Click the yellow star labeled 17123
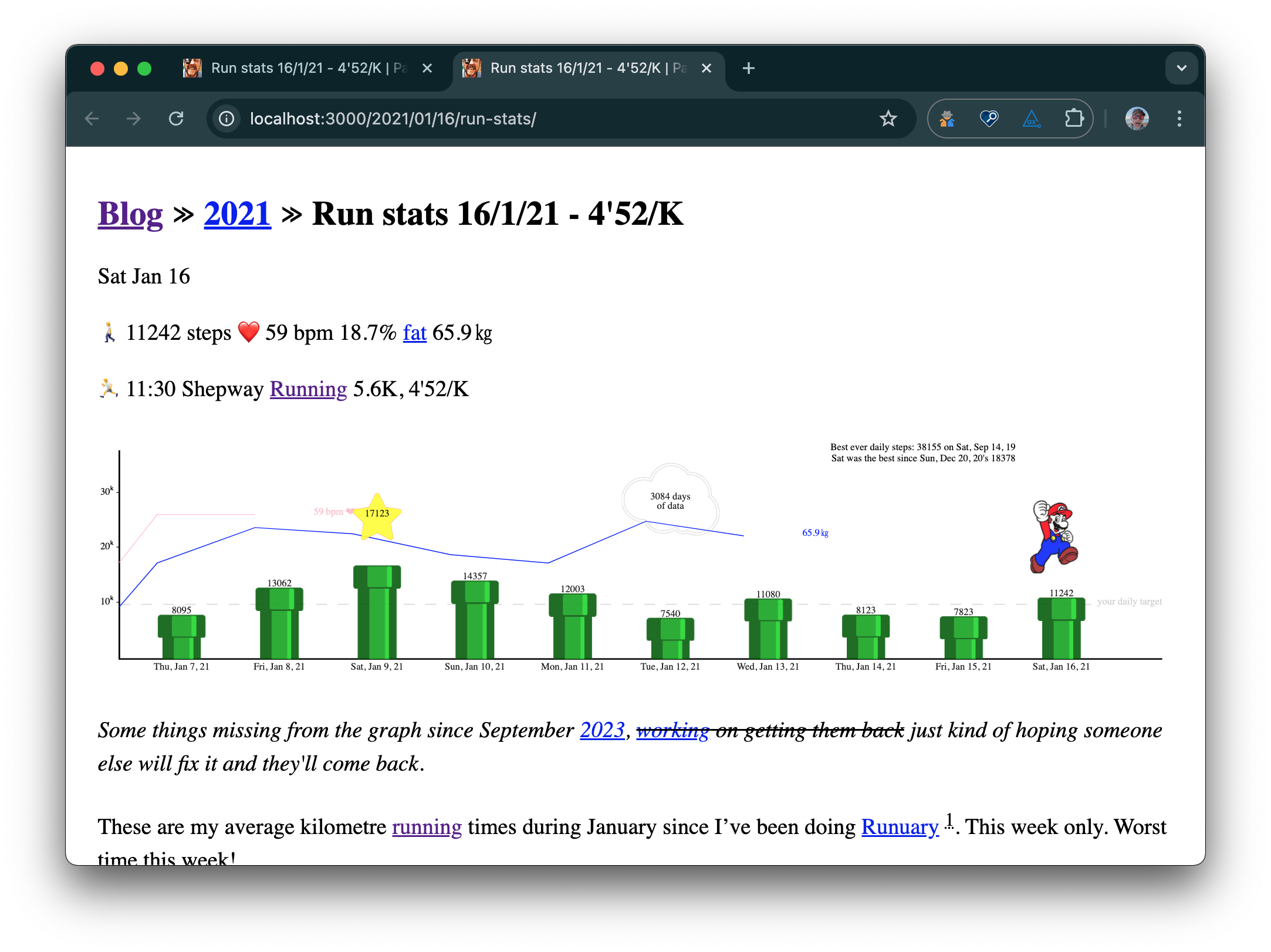This screenshot has height=952, width=1271. pos(377,515)
